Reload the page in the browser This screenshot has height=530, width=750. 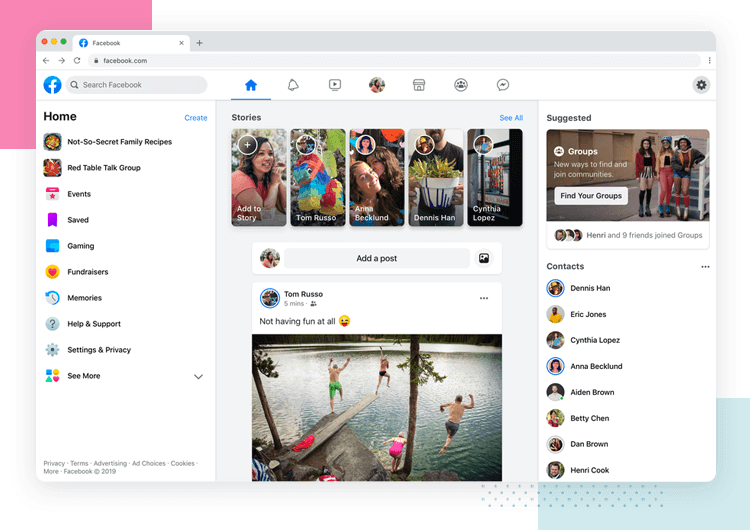(77, 61)
